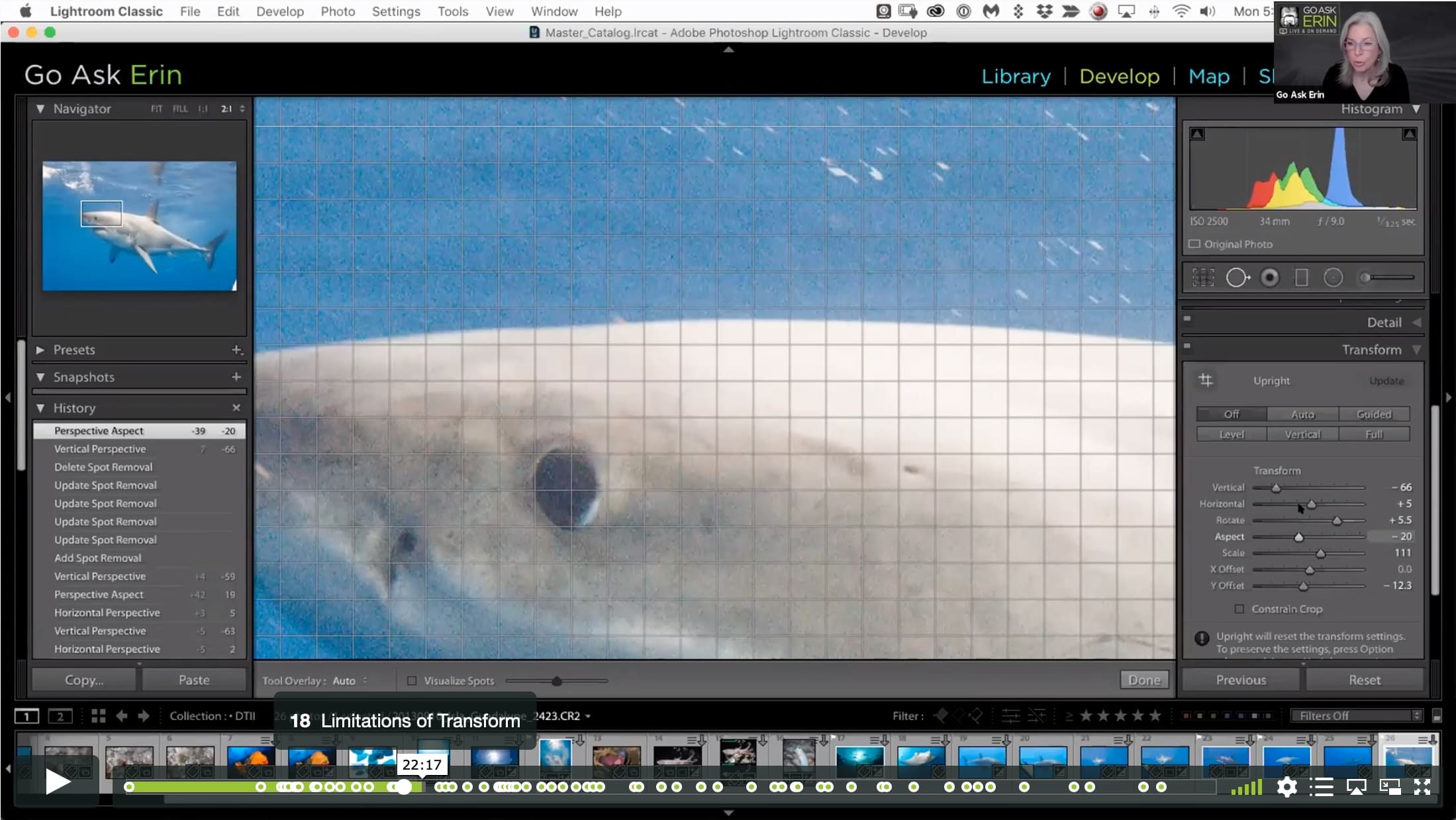Add a new preset with the plus icon
Image resolution: width=1456 pixels, height=820 pixels.
coord(236,349)
